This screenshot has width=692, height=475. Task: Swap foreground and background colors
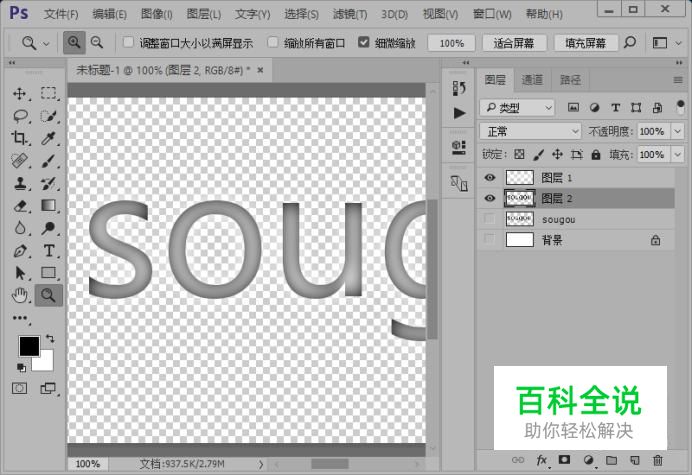coord(50,339)
